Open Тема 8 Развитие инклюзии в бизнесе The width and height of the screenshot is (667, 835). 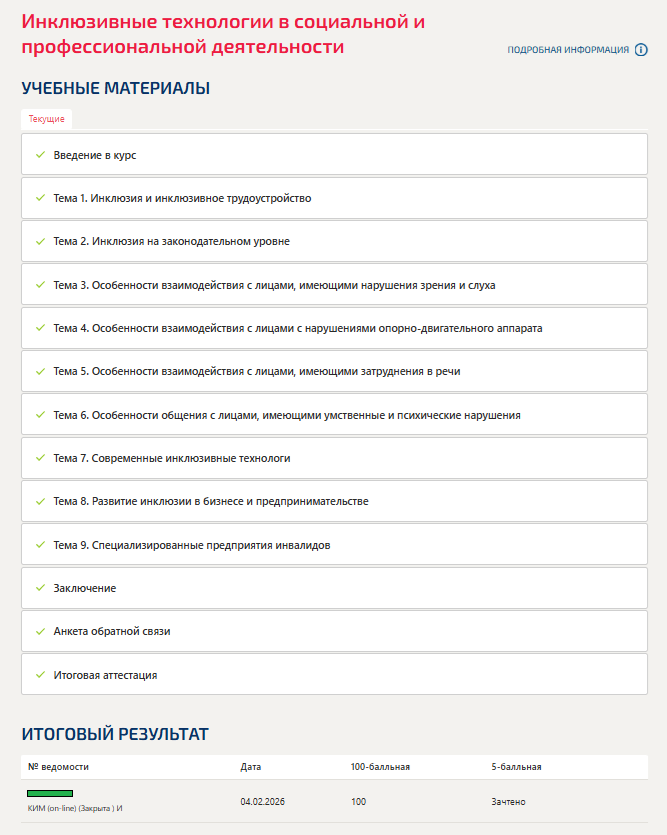[x=211, y=501]
